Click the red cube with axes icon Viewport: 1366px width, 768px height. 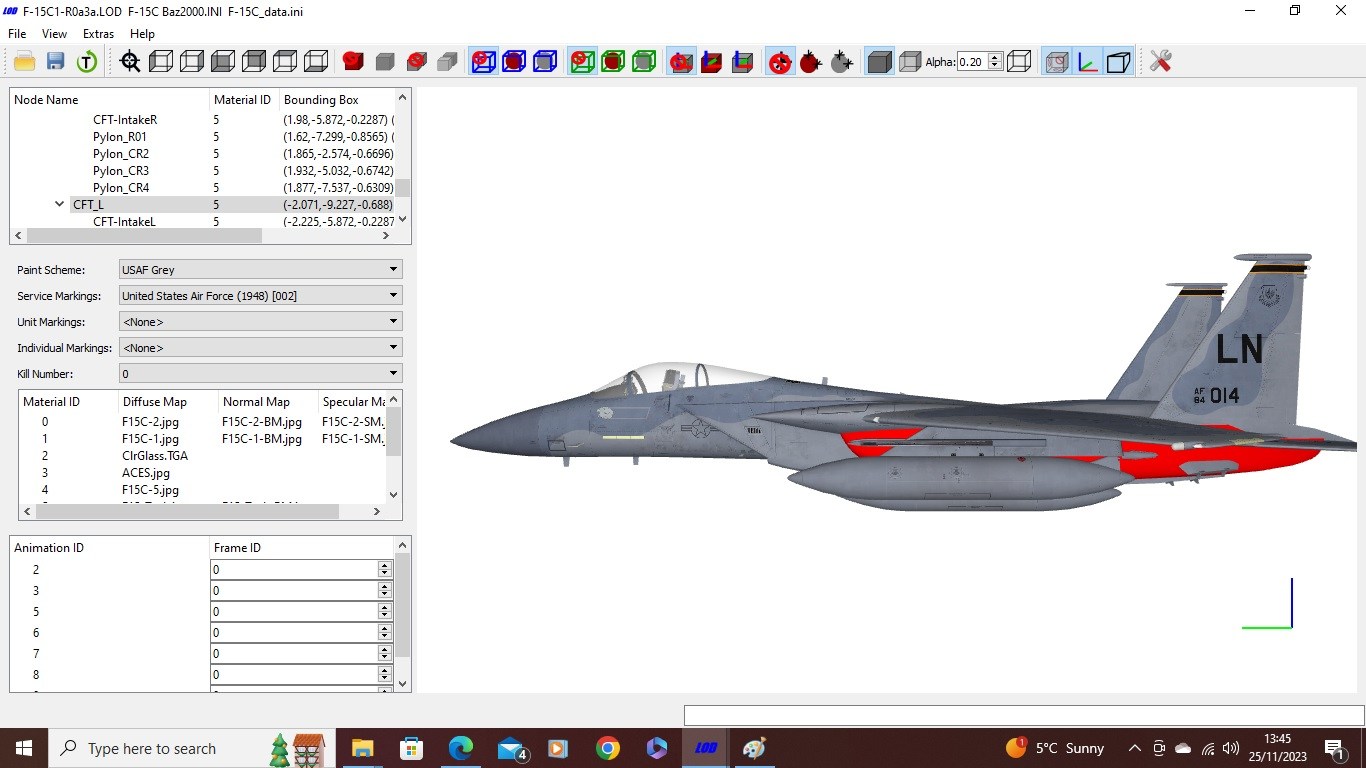coord(711,62)
